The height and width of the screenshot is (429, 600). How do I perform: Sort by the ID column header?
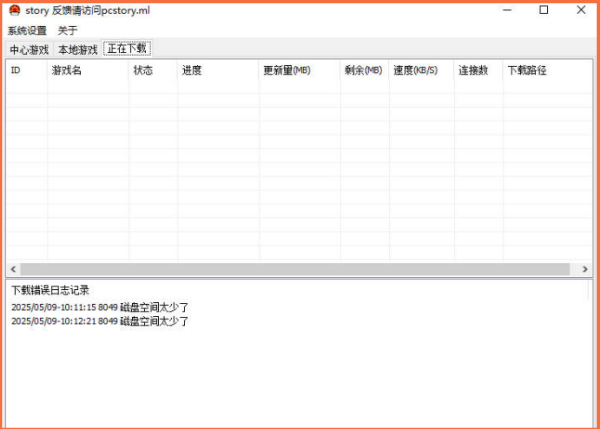(27, 71)
